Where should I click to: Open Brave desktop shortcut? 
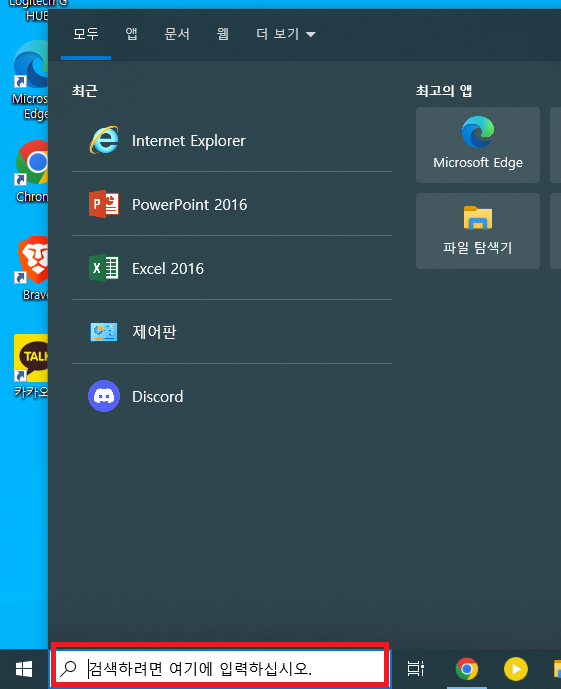point(33,268)
